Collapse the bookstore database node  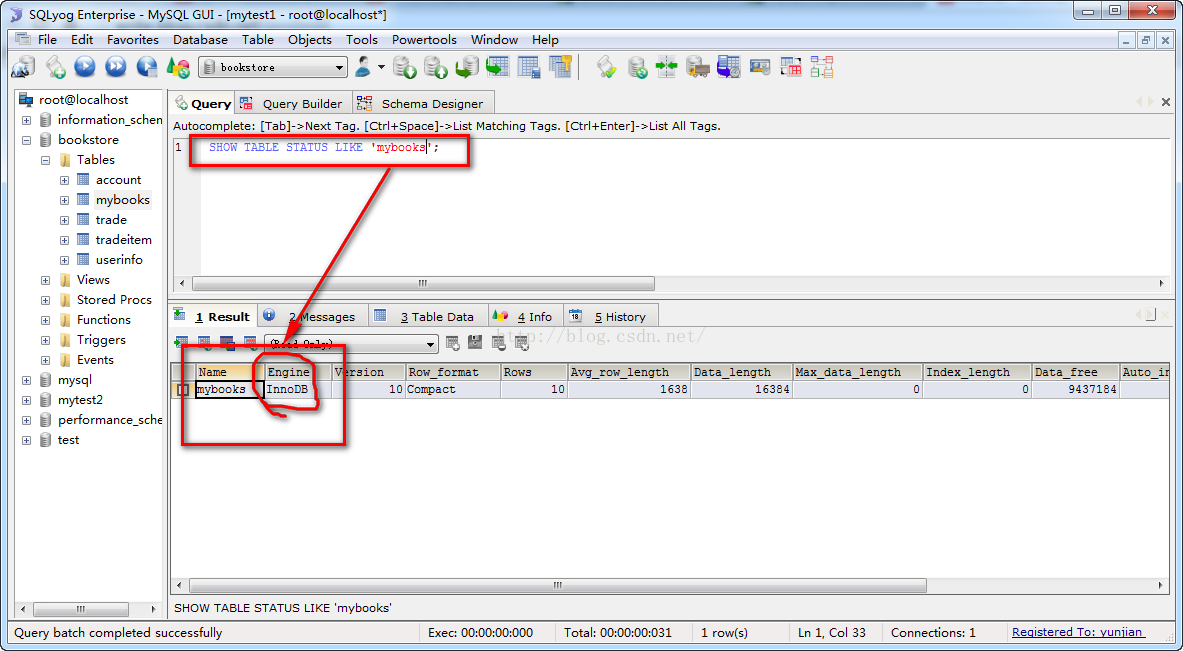click(26, 140)
